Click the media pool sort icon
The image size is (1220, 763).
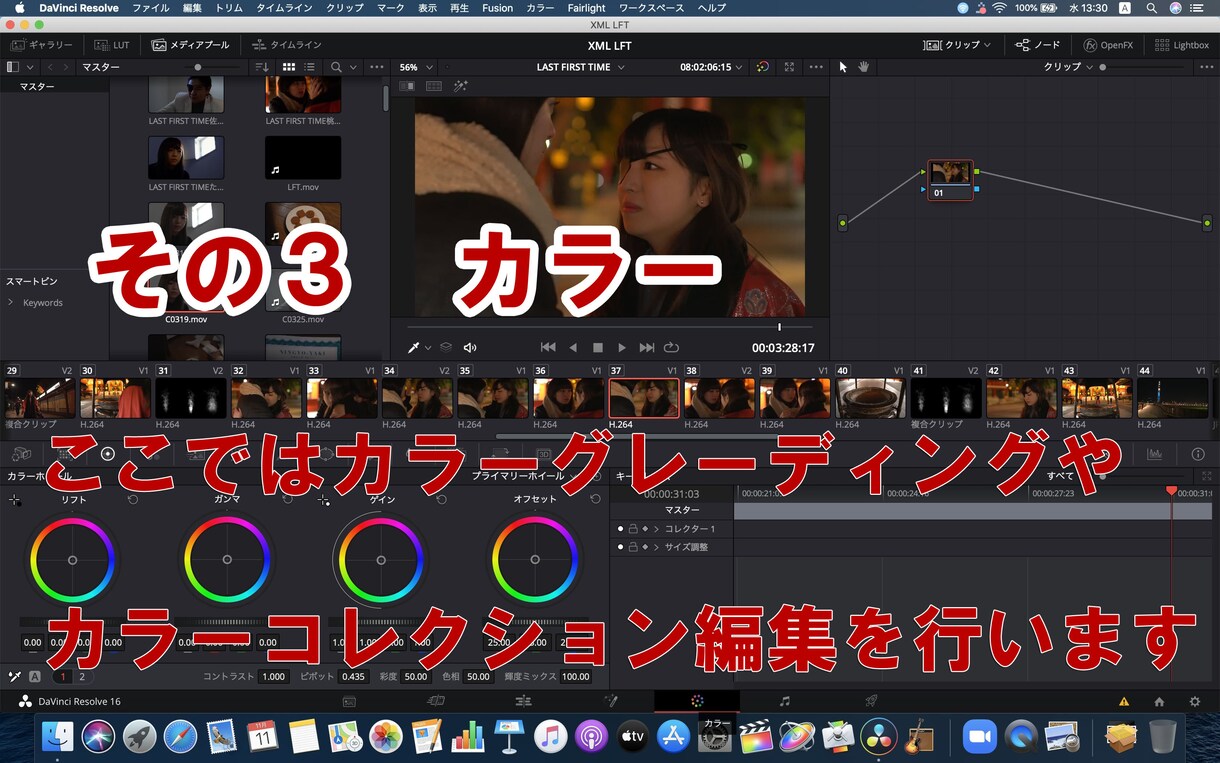tap(262, 67)
